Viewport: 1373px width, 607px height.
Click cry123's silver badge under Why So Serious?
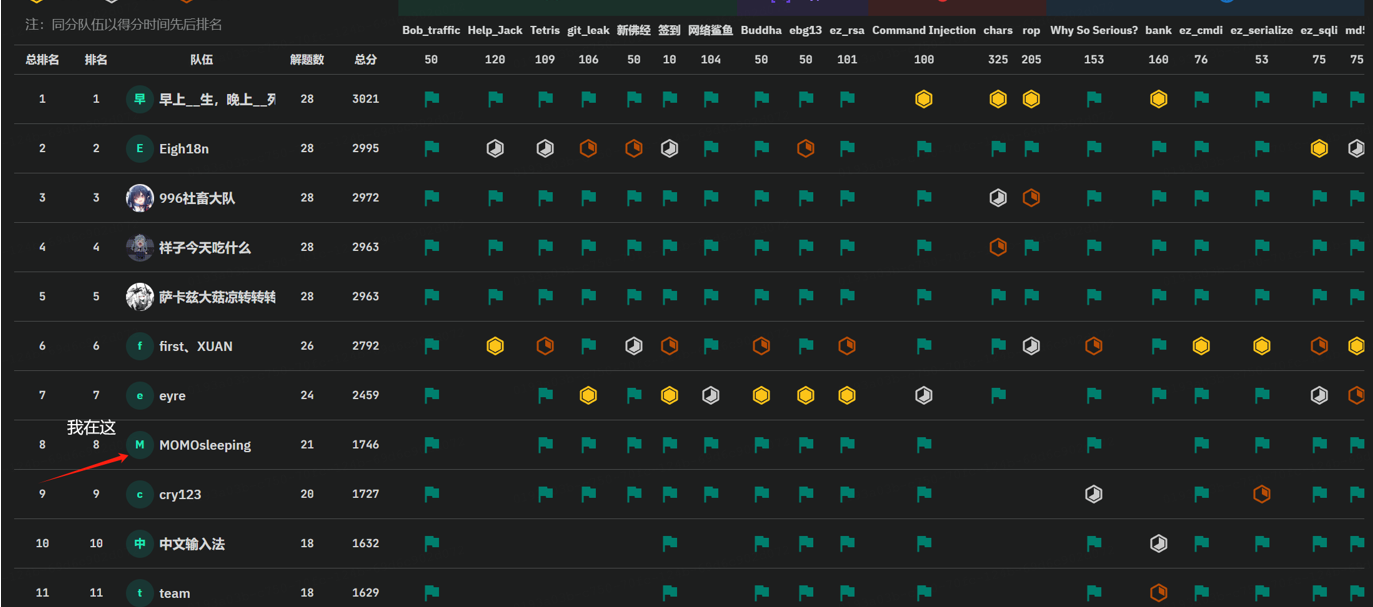pos(1094,494)
